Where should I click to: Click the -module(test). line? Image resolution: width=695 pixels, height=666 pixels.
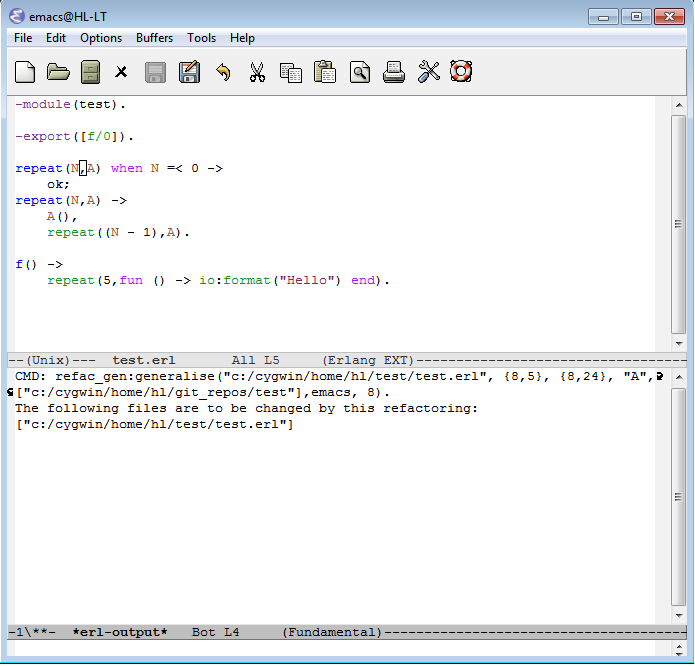(70, 105)
